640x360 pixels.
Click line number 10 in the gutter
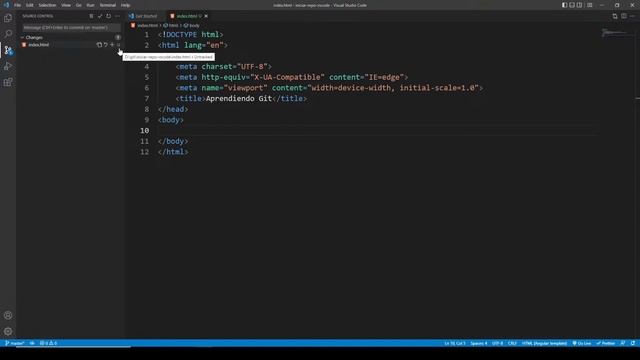click(x=144, y=131)
